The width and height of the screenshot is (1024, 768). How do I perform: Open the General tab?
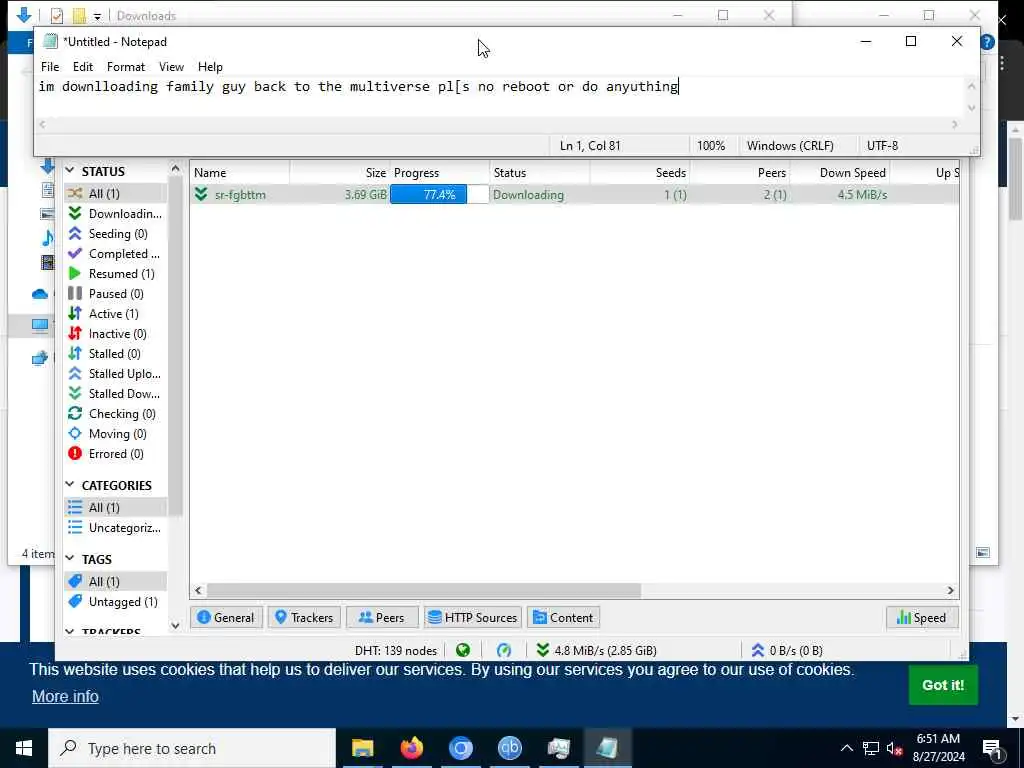pyautogui.click(x=226, y=617)
